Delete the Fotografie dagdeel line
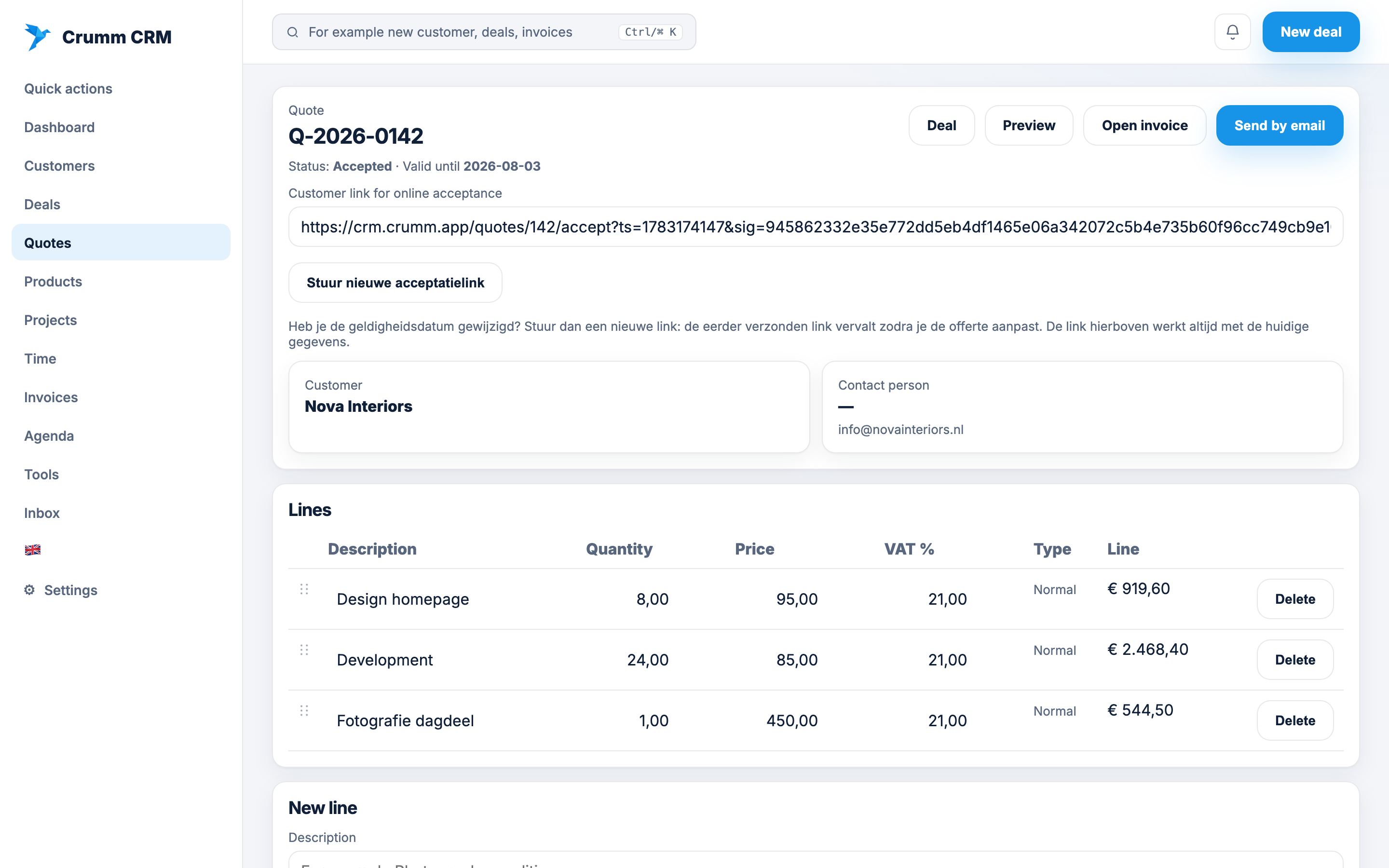1389x868 pixels. 1295,720
